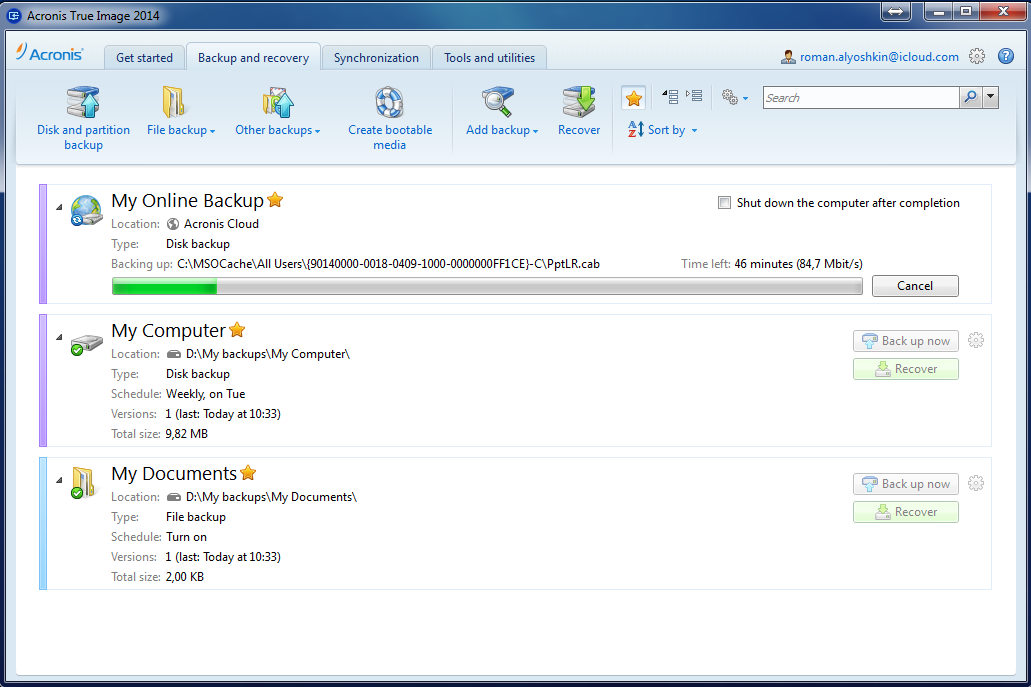Open the search options dropdown arrow

pos(990,98)
